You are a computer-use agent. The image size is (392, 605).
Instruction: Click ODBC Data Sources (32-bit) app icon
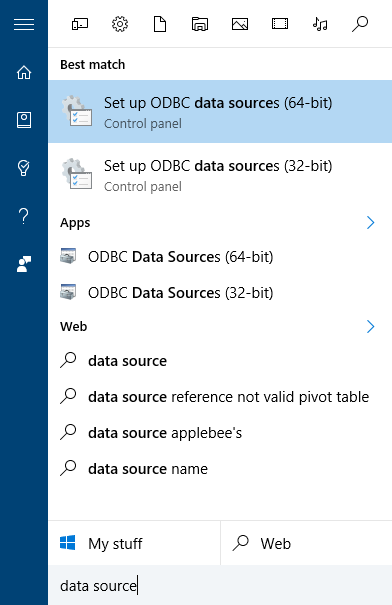point(68,292)
